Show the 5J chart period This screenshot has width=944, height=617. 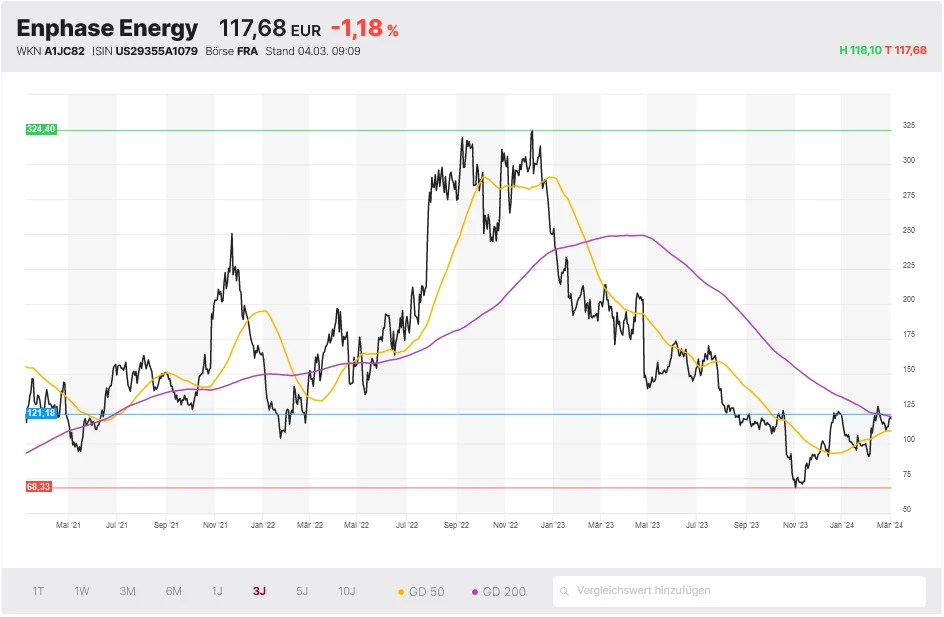(302, 591)
